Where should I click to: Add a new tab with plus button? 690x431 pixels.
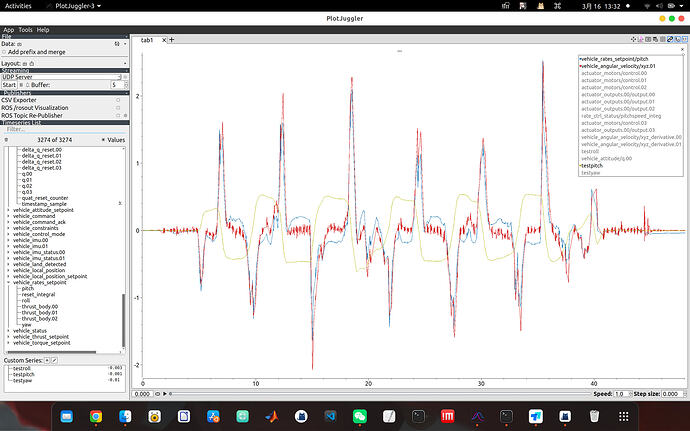point(172,40)
